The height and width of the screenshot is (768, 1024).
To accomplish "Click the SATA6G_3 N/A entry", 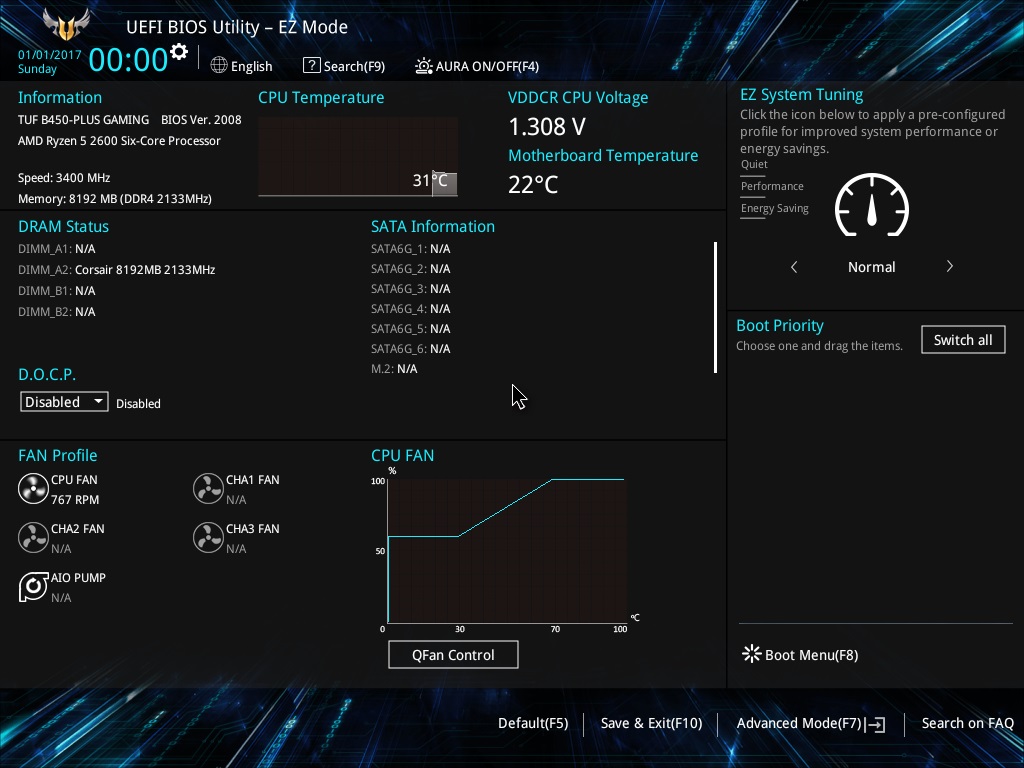I will pyautogui.click(x=411, y=289).
